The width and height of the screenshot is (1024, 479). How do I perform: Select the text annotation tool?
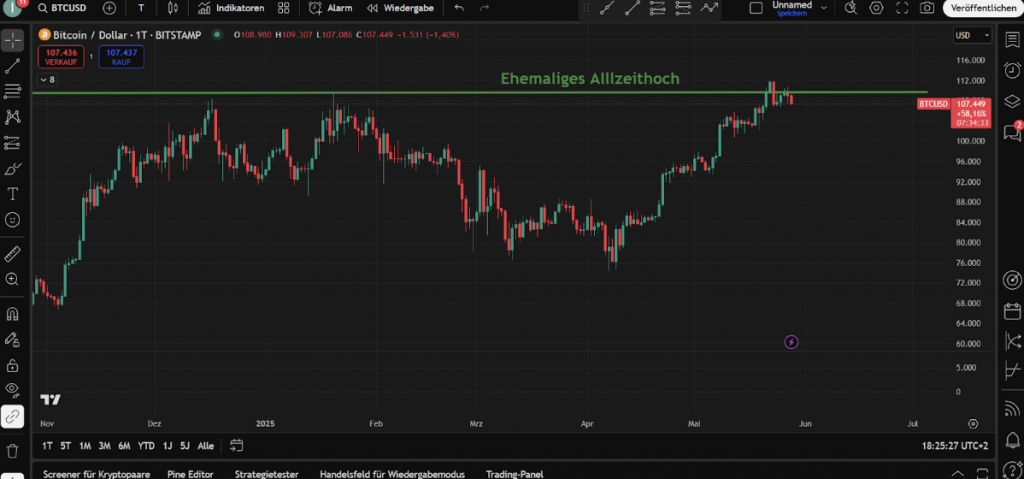click(x=12, y=194)
